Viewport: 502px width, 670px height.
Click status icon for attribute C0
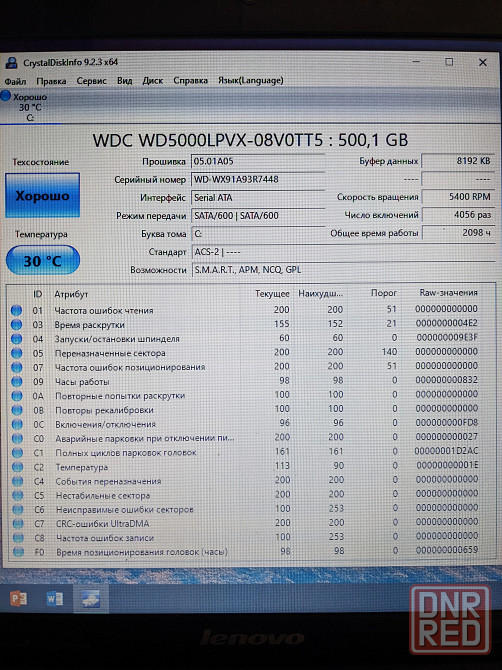[17, 438]
